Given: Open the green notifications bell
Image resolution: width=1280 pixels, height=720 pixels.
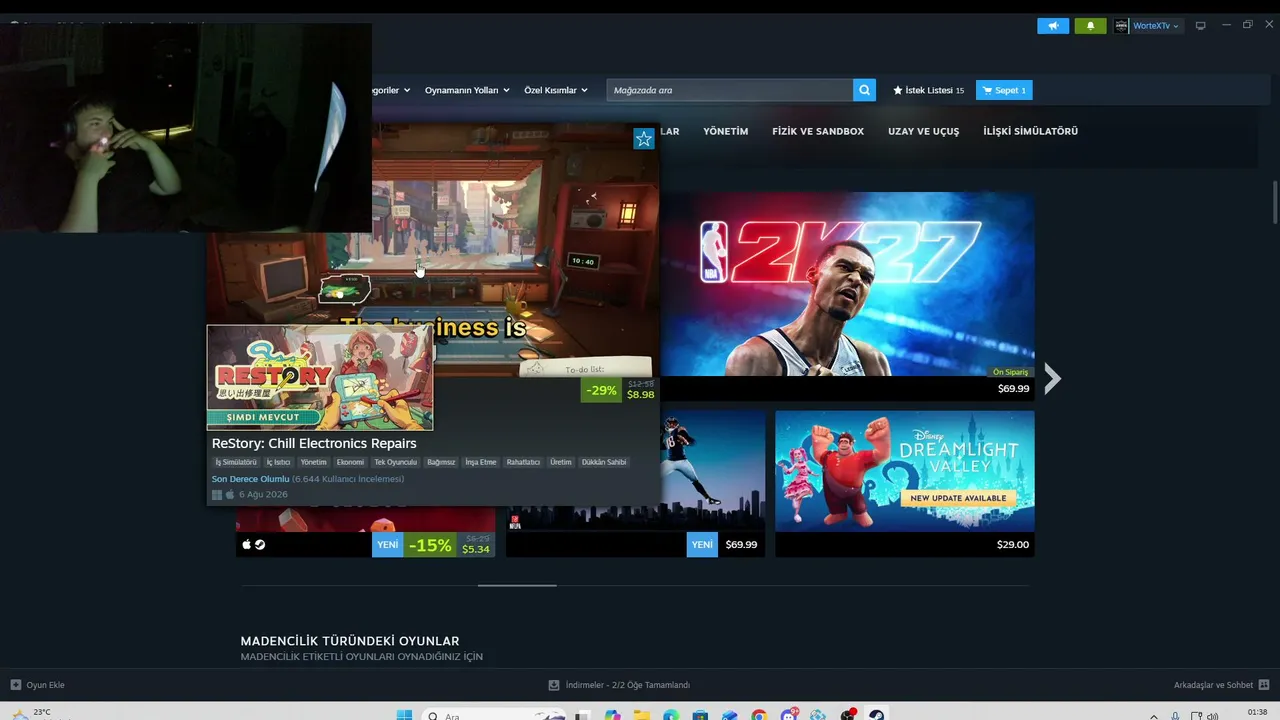Looking at the screenshot, I should point(1090,26).
